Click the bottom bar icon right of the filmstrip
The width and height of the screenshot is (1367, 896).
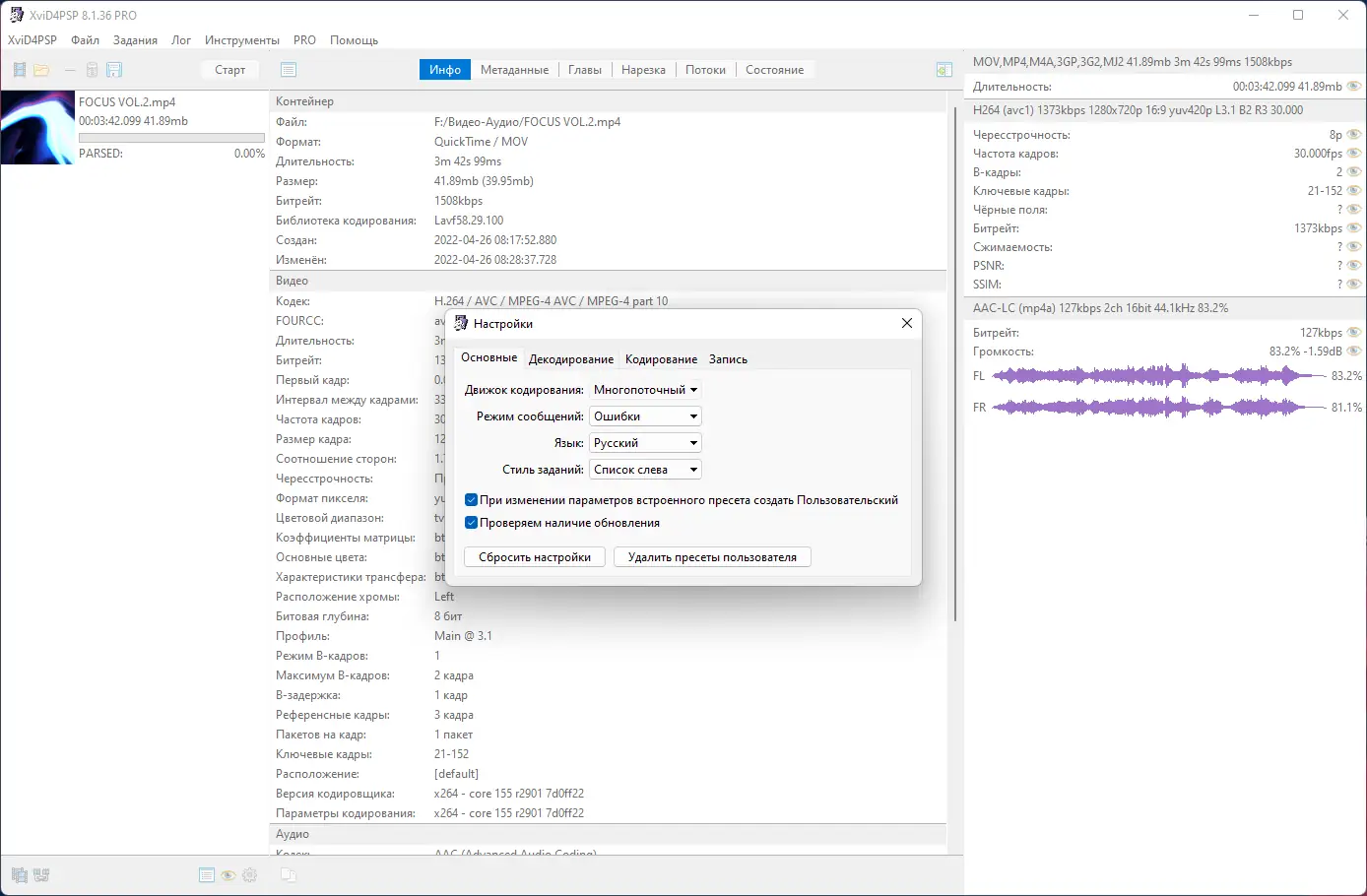pyautogui.click(x=41, y=874)
